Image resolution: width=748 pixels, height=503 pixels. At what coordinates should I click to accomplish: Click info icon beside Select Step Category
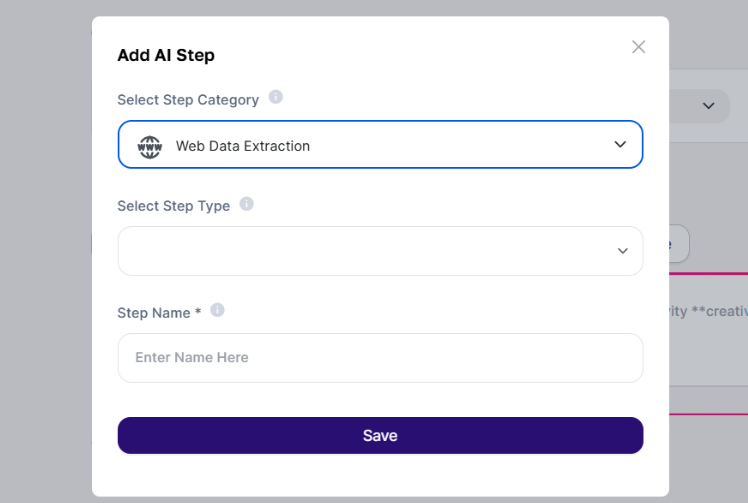[x=276, y=97]
